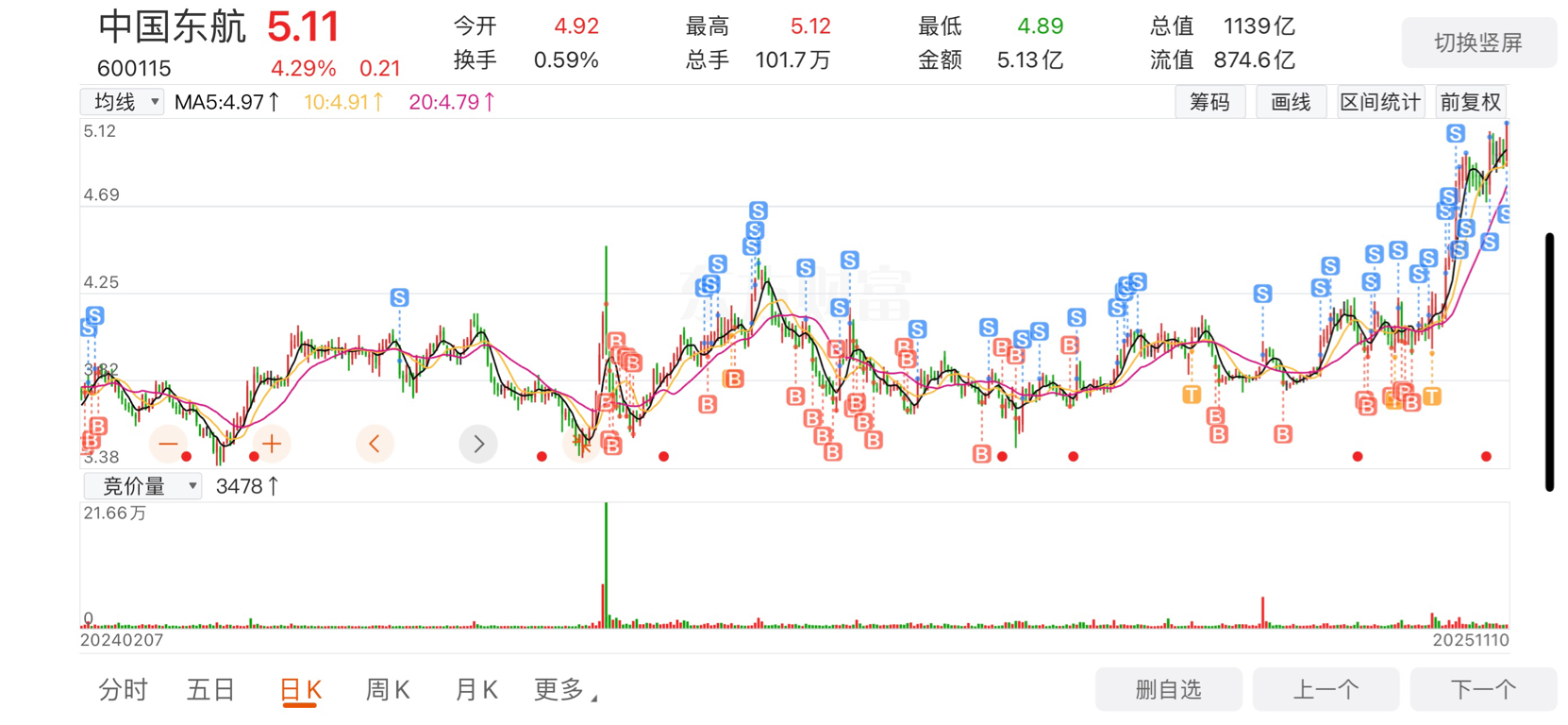Open 竞价量 sub-indicator dropdown
This screenshot has height=725, width=1568.
[x=142, y=486]
